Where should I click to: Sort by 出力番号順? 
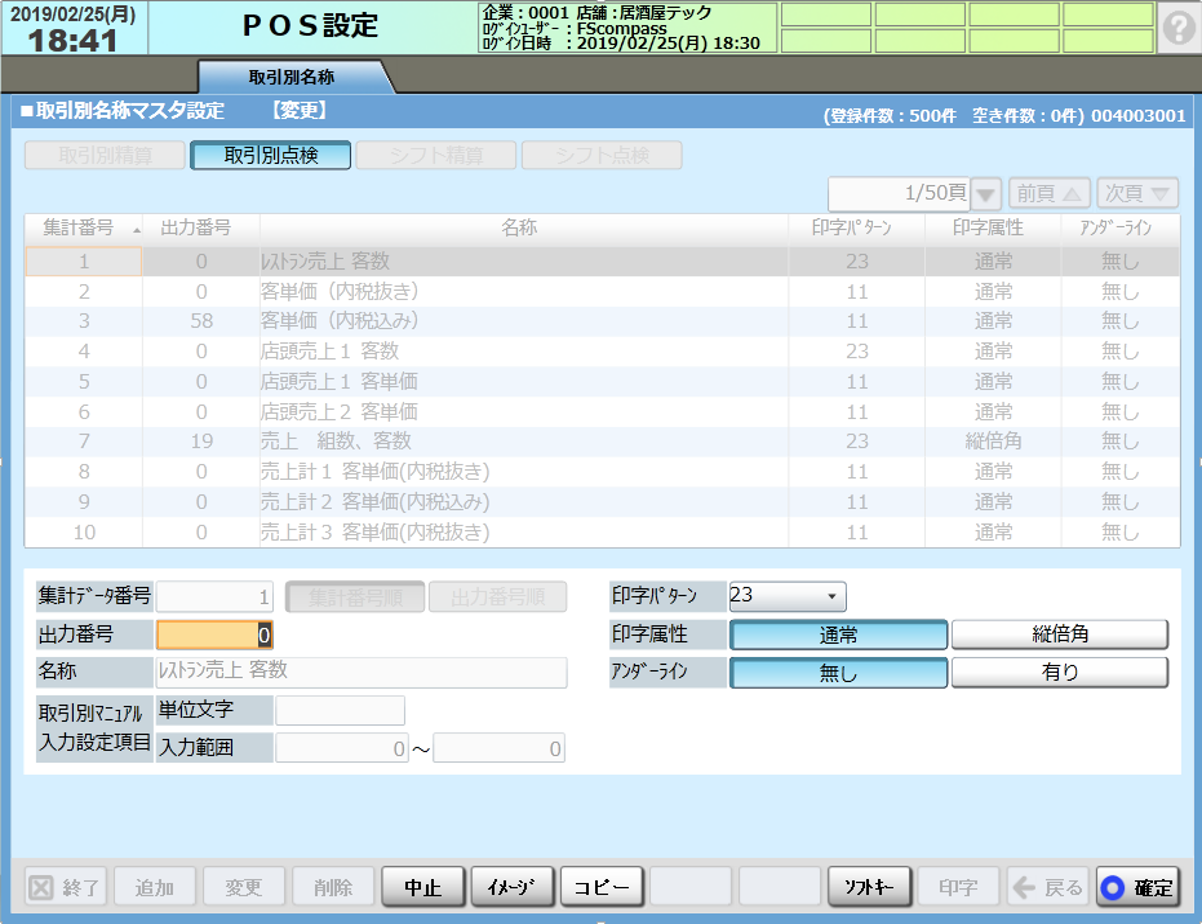tap(498, 597)
